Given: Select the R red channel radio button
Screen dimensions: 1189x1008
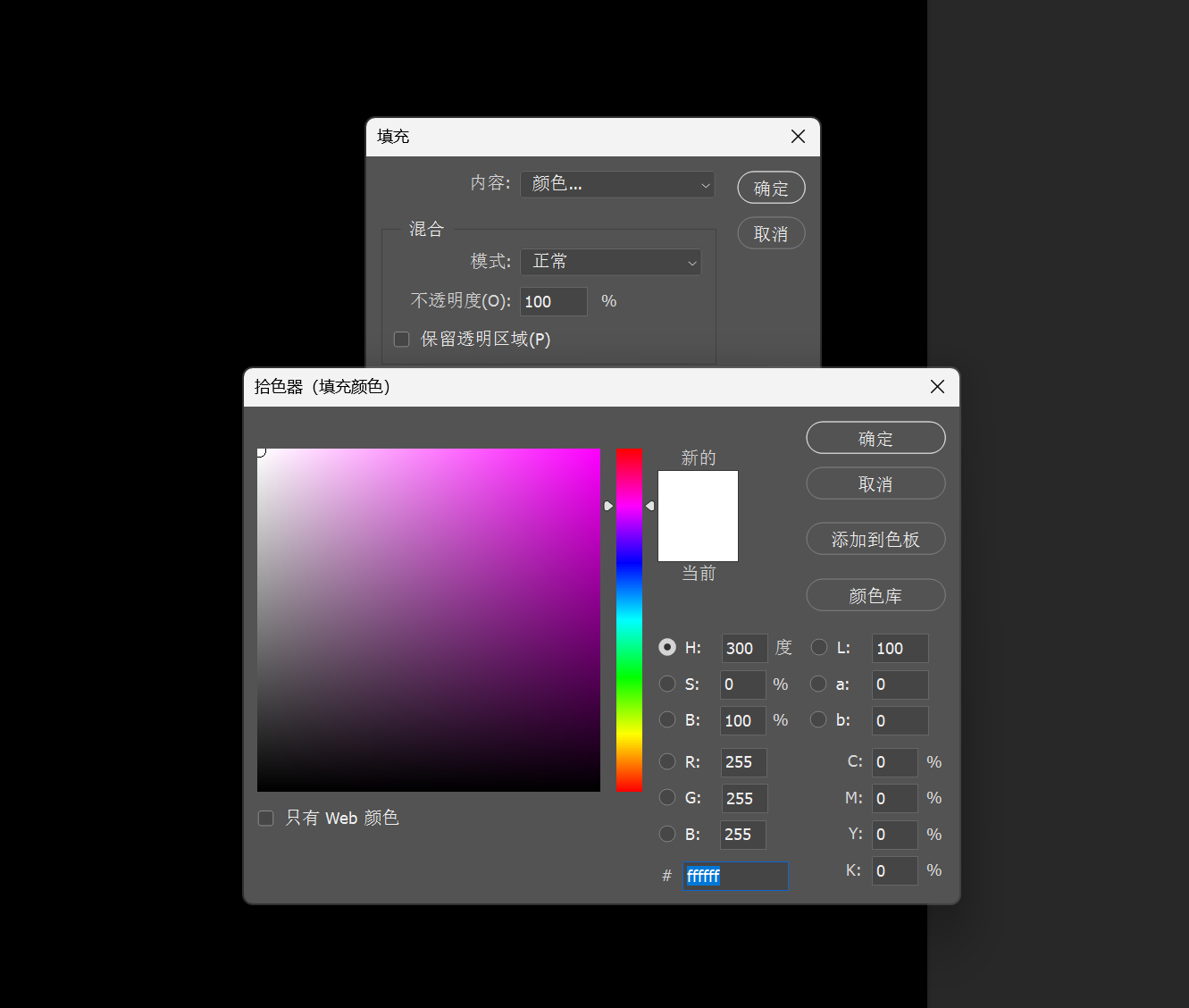Looking at the screenshot, I should pos(667,761).
